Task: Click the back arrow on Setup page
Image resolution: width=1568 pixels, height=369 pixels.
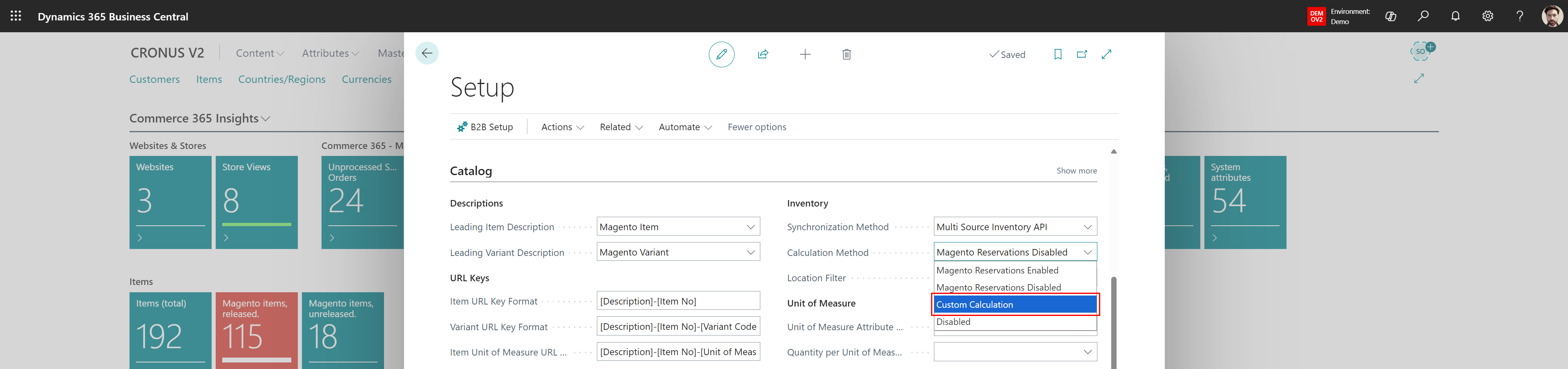Action: [427, 53]
